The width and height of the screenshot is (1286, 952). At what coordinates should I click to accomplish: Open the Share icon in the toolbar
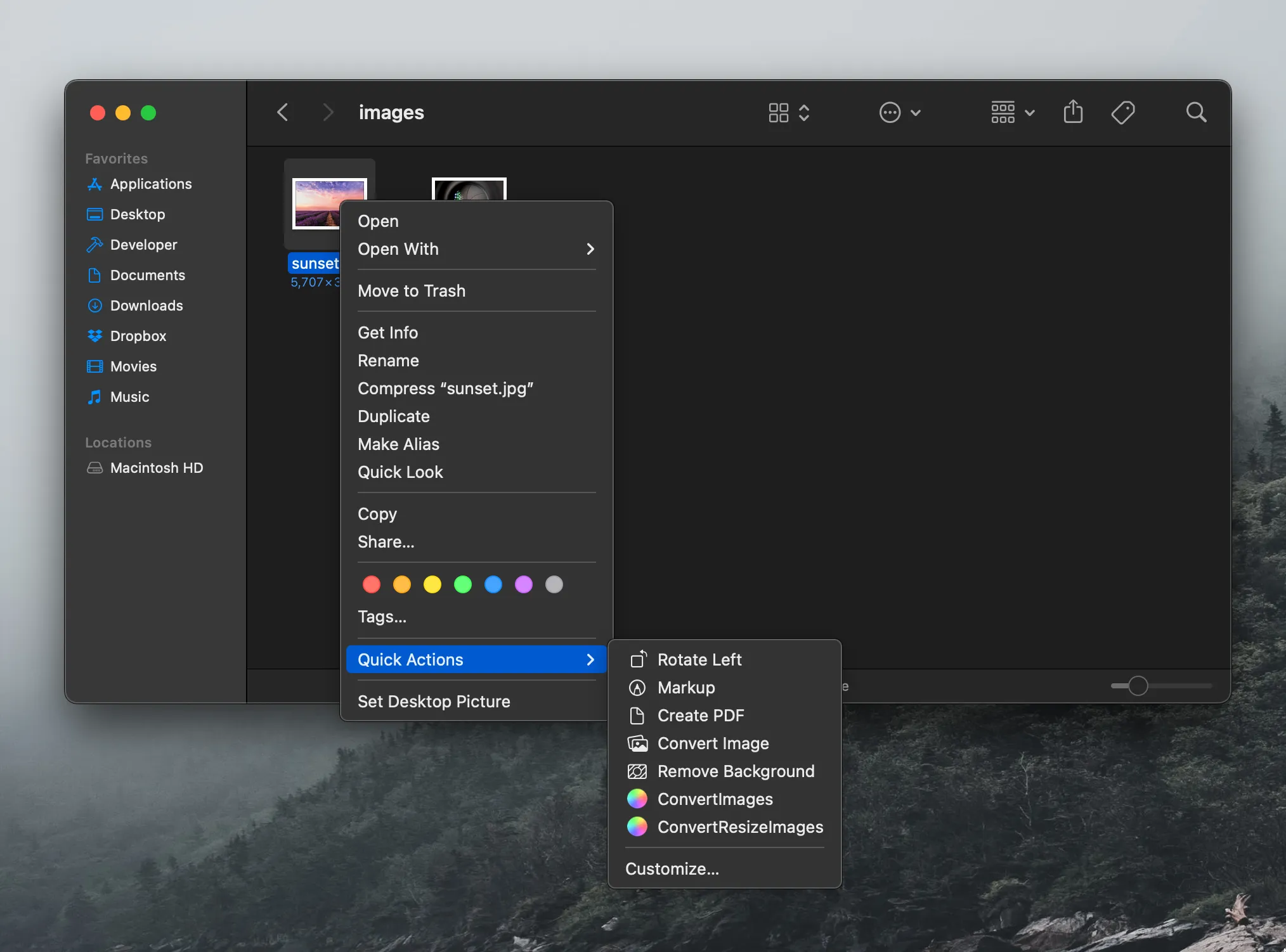1072,112
